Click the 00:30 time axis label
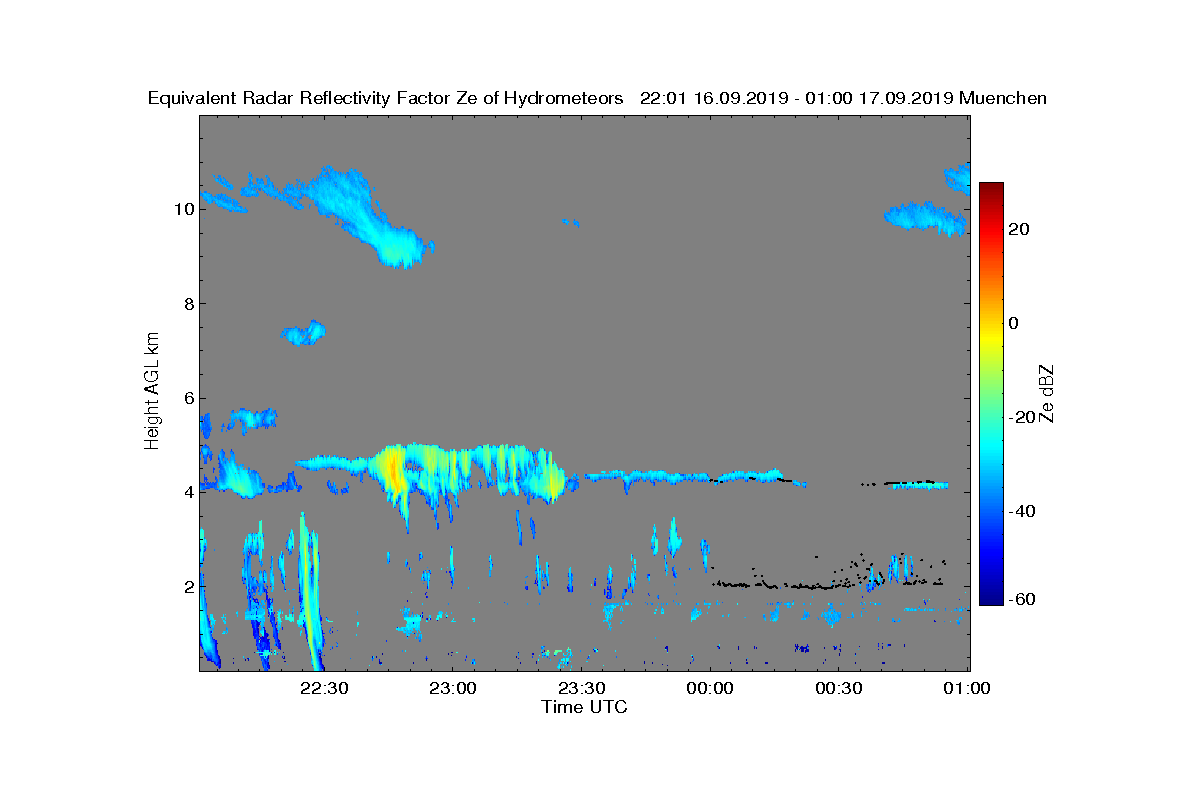This screenshot has width=1200, height=800. tap(838, 688)
